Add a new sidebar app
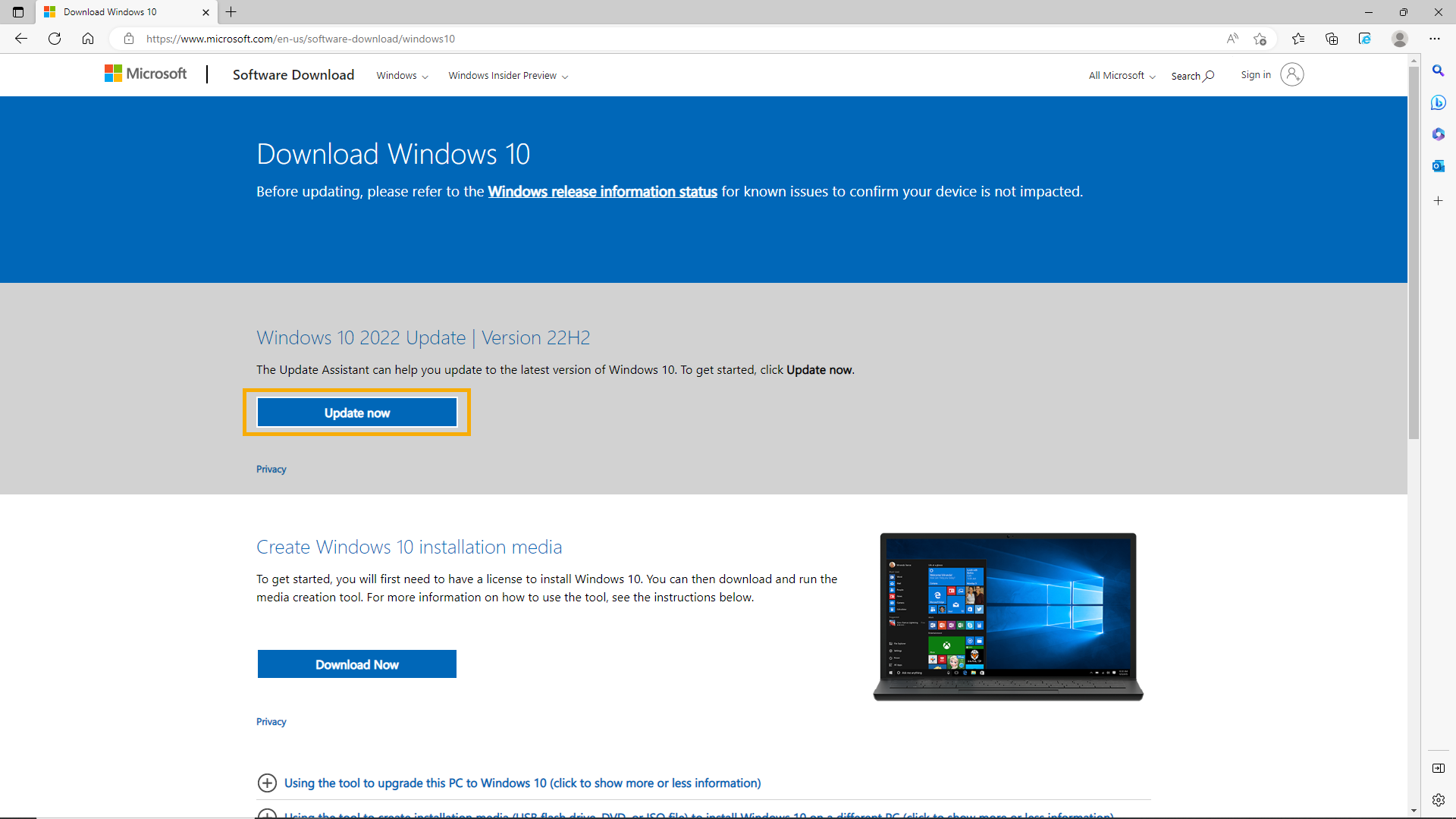Screen dimensions: 1456x819 coord(1438,201)
